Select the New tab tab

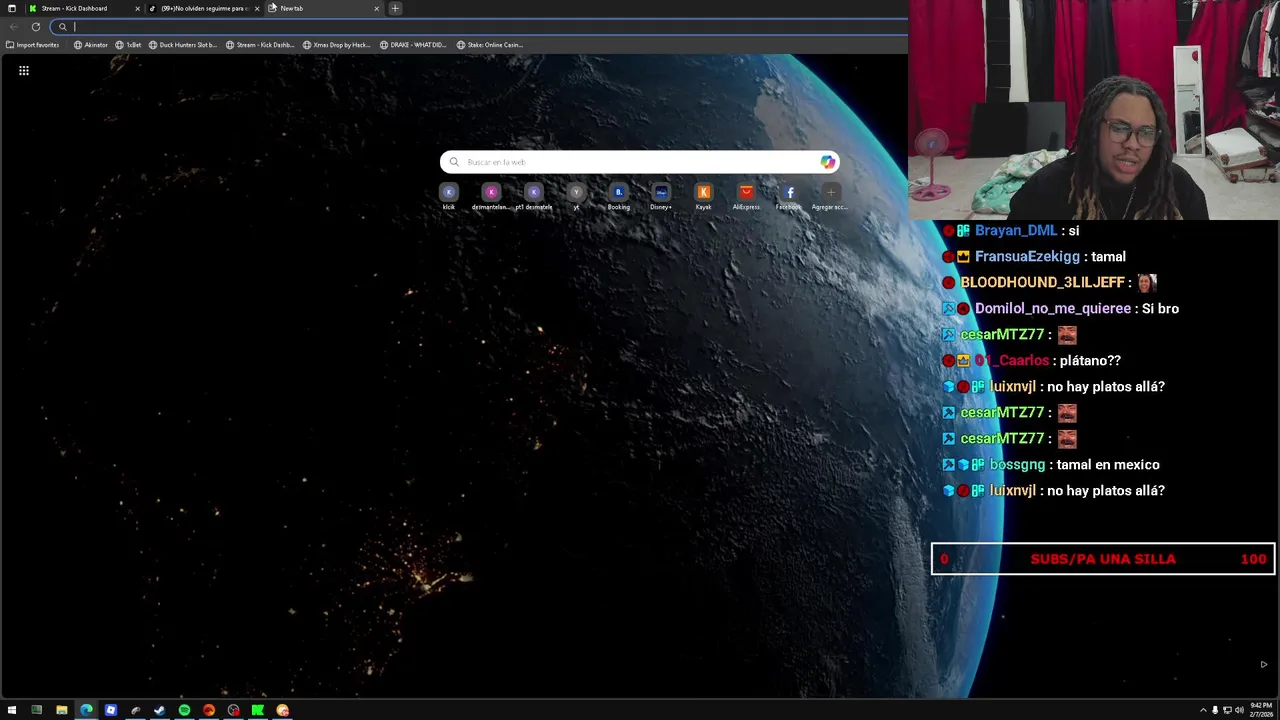(325, 8)
